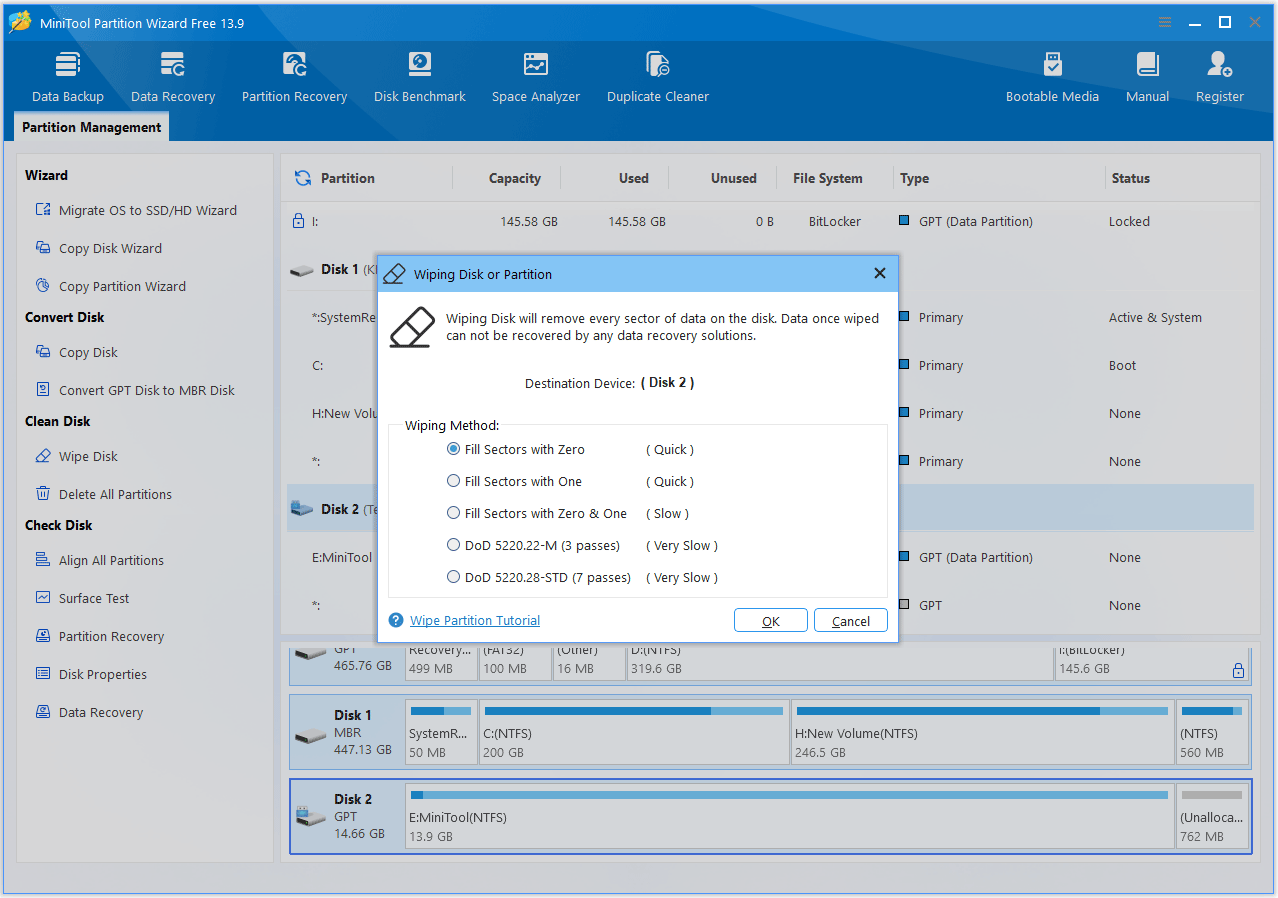This screenshot has width=1278, height=898.
Task: Sort by the Status column header
Action: [x=1131, y=178]
